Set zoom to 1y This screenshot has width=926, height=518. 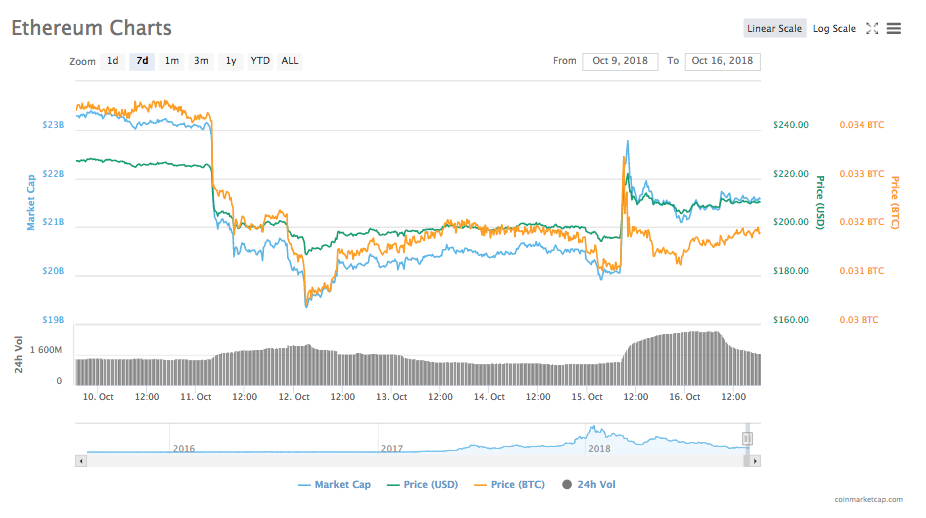(230, 61)
